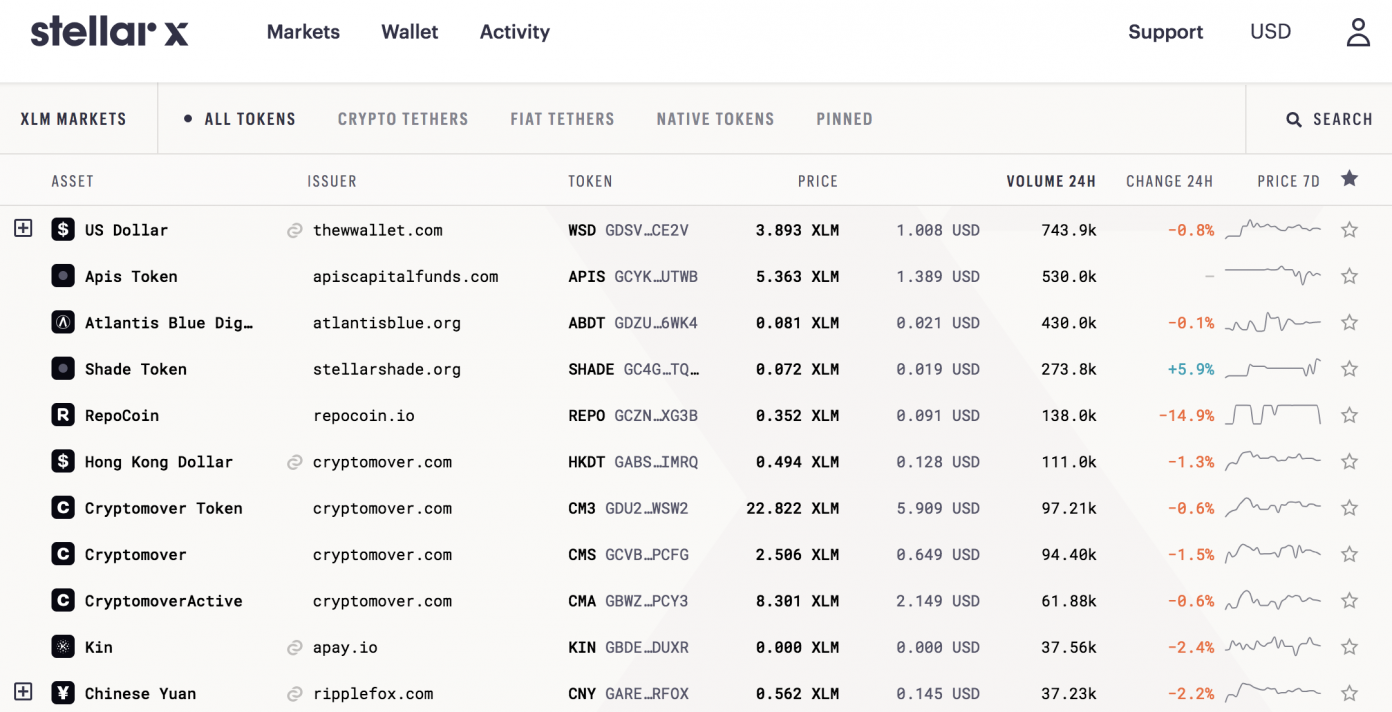Click the +5.9% change value
Viewport: 1392px width, 712px height.
[x=1191, y=369]
